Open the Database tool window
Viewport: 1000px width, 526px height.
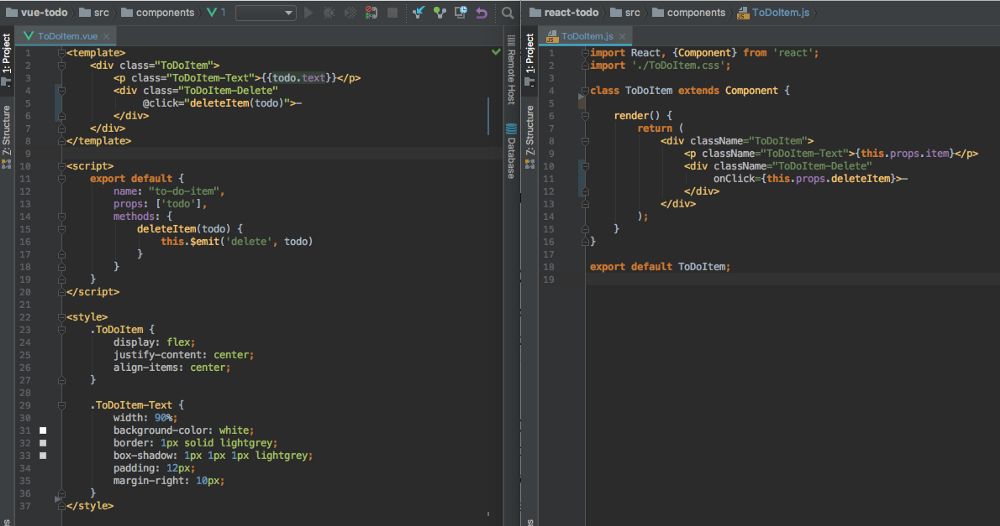coord(511,151)
